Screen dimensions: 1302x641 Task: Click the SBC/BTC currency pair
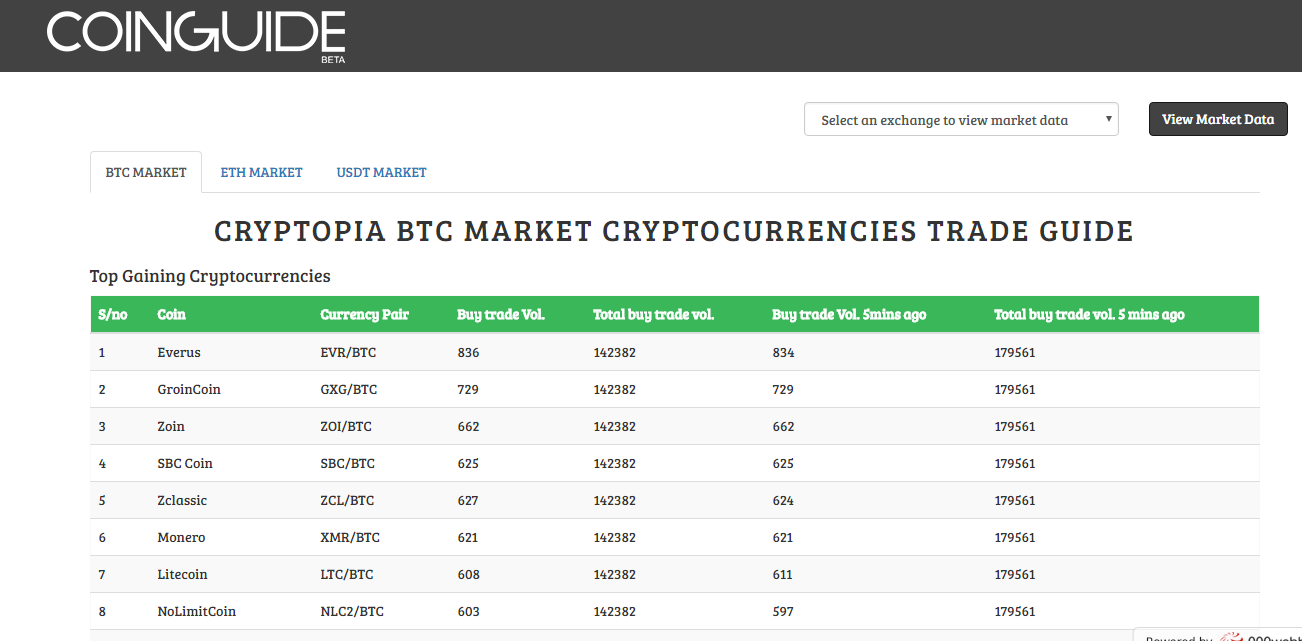(x=348, y=463)
